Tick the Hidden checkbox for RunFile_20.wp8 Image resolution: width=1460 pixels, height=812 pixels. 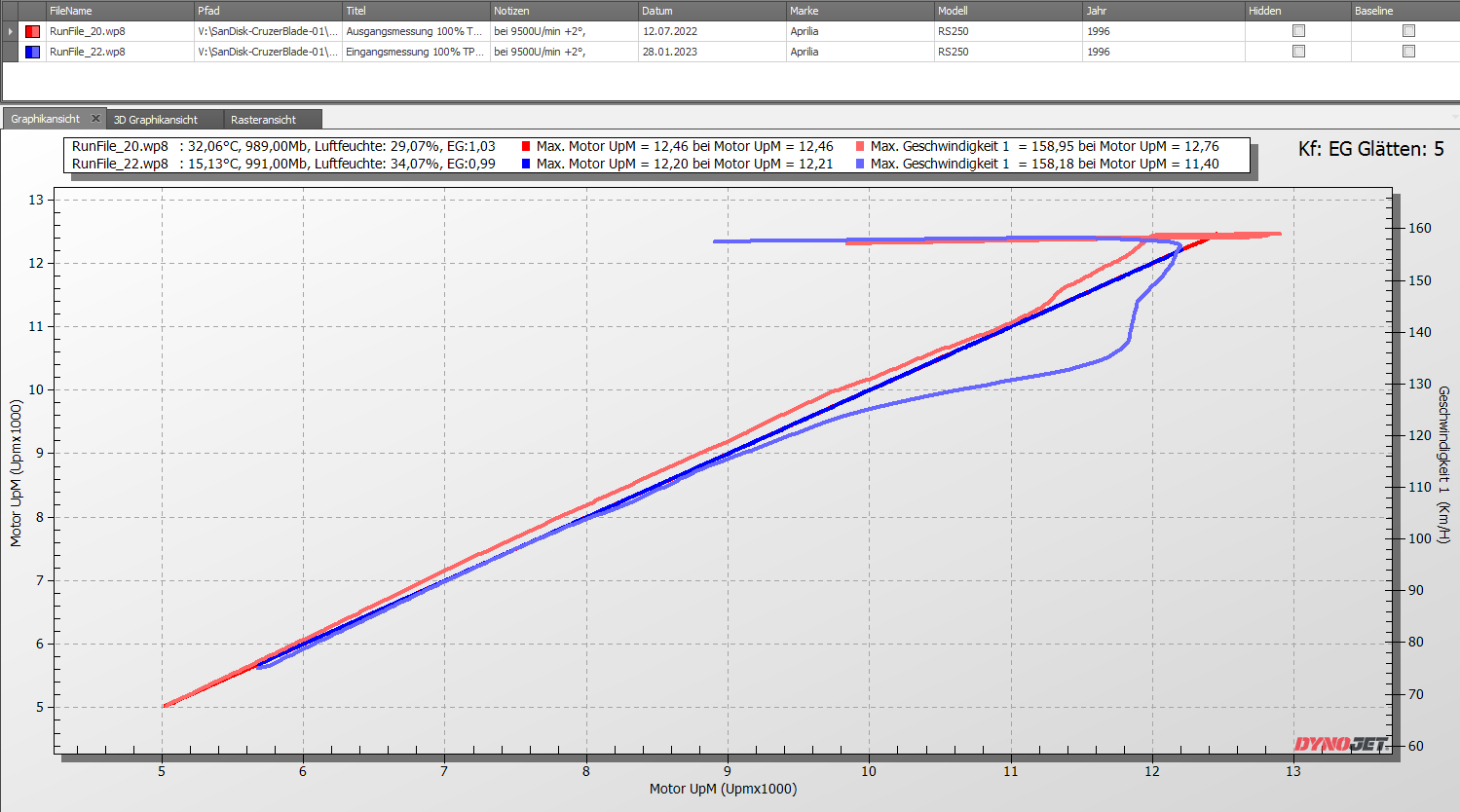(x=1298, y=31)
